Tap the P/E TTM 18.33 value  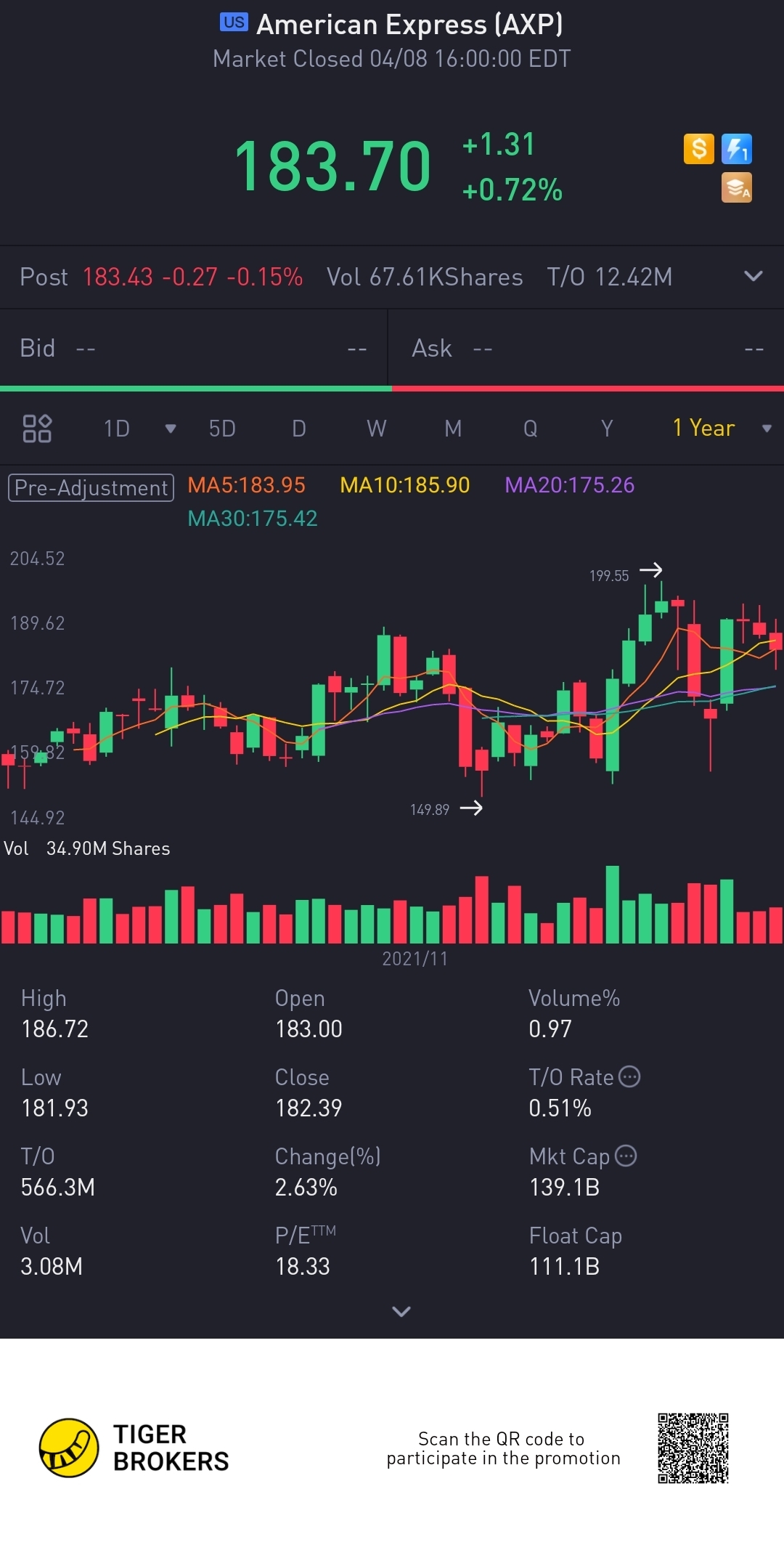pos(303,1267)
